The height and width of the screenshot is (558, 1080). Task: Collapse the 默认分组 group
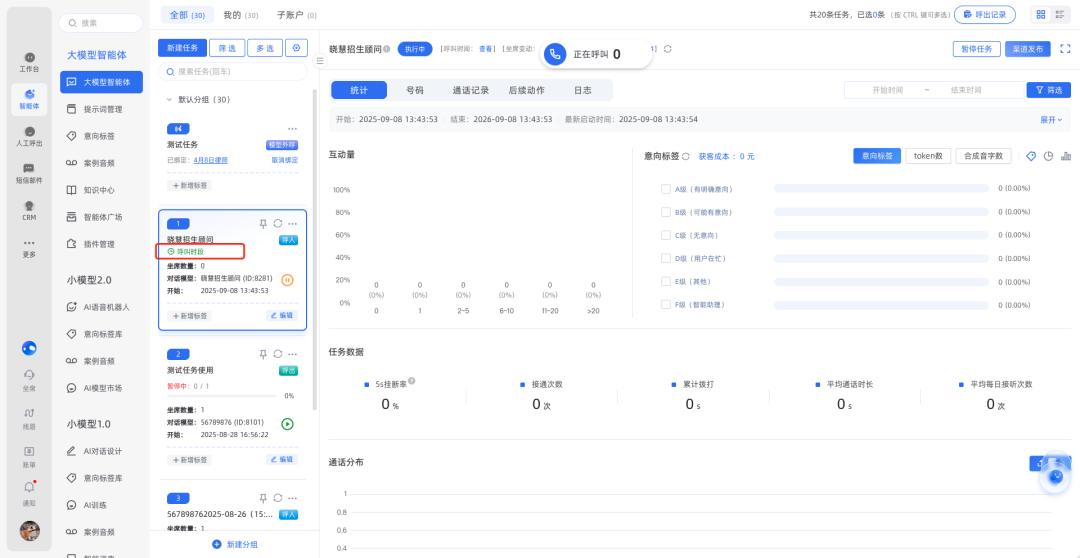pos(169,100)
